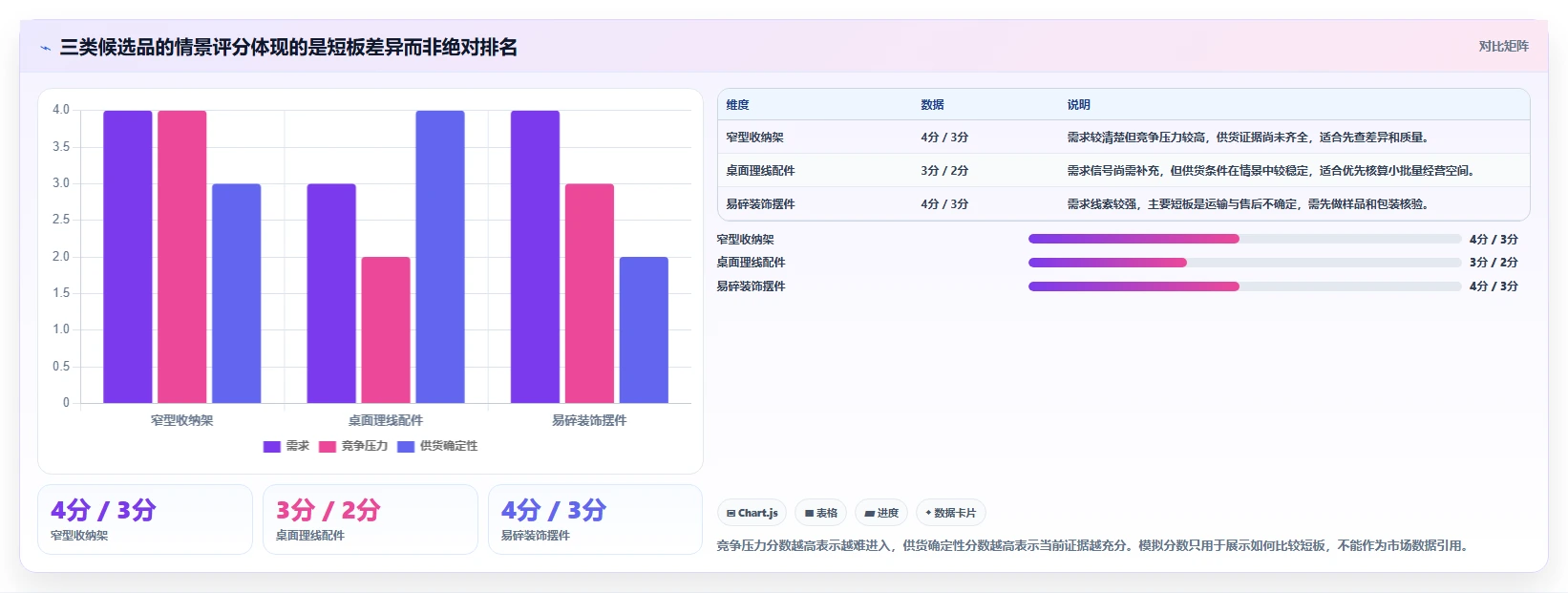Toggle the 需求 legend item
Image resolution: width=1568 pixels, height=593 pixels.
286,446
